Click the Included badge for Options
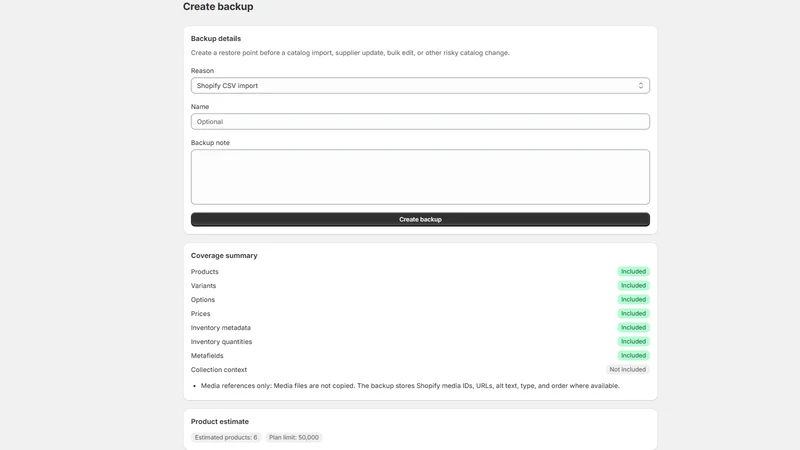 pyautogui.click(x=633, y=299)
